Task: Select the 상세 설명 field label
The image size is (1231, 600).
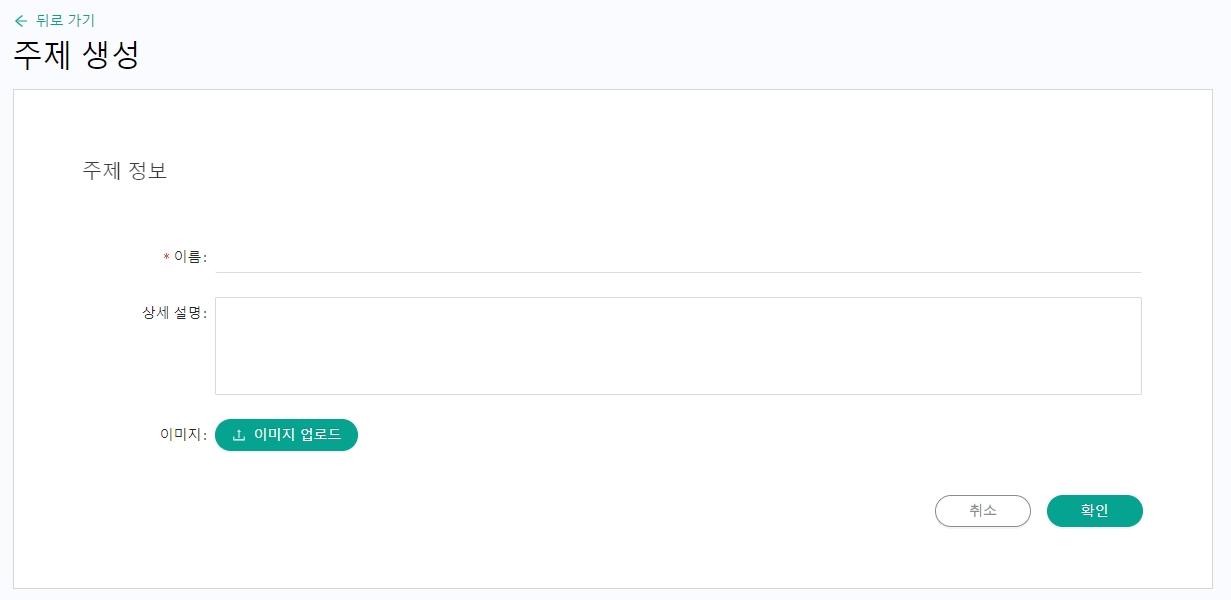Action: point(173,313)
